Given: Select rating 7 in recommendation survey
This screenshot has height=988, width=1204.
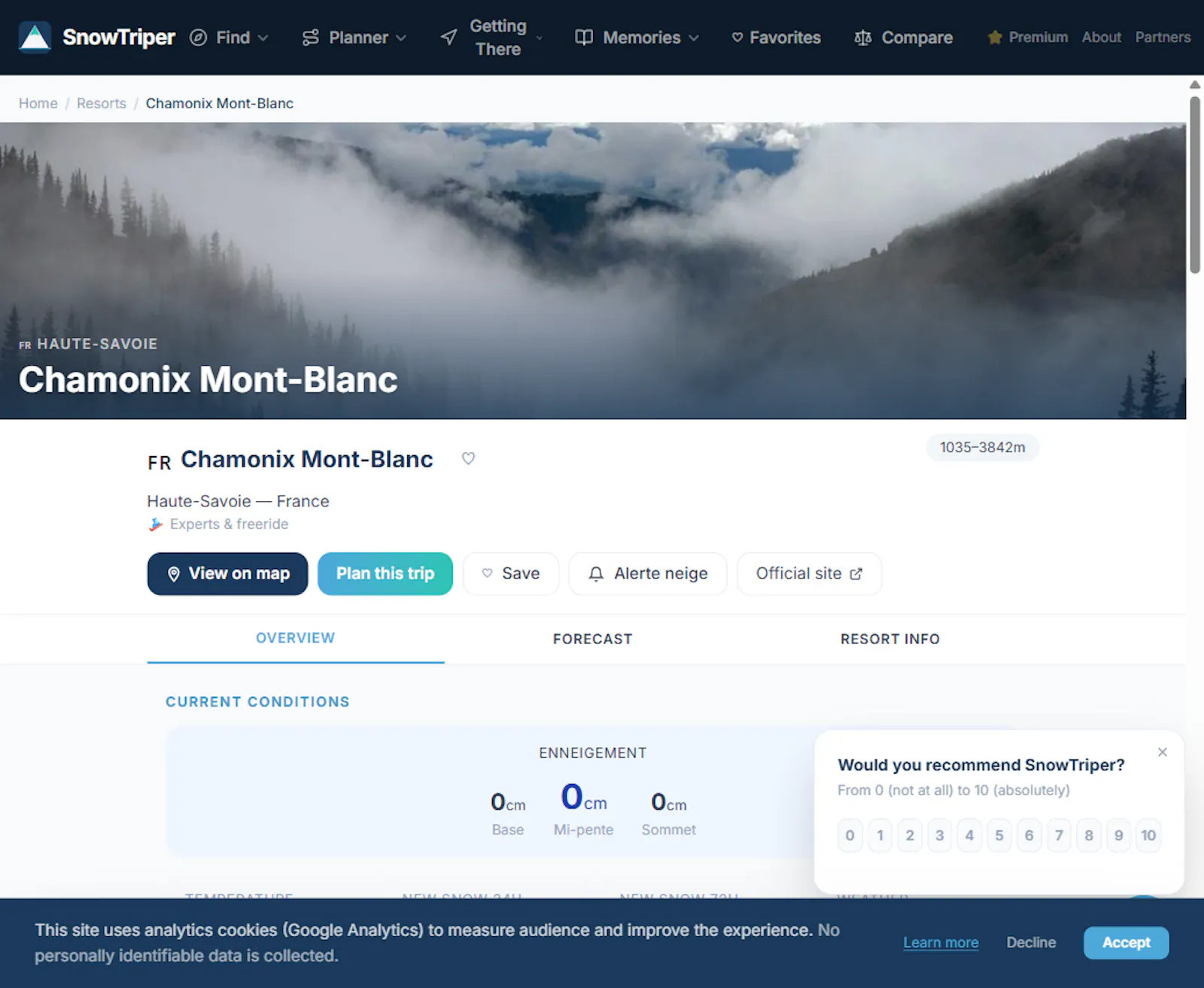Looking at the screenshot, I should coord(1059,835).
